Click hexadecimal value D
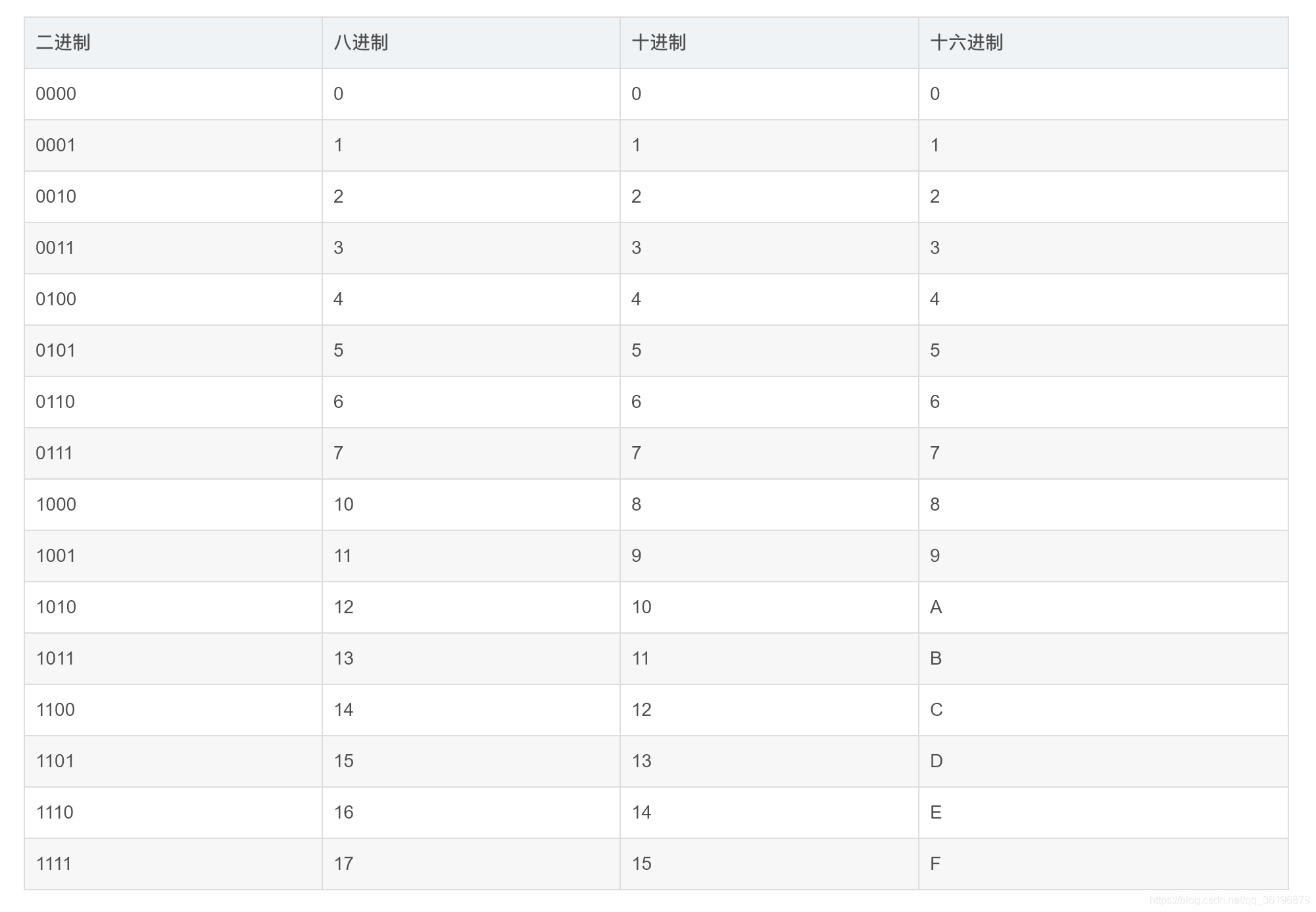Viewport: 1316px width, 912px height. click(937, 761)
